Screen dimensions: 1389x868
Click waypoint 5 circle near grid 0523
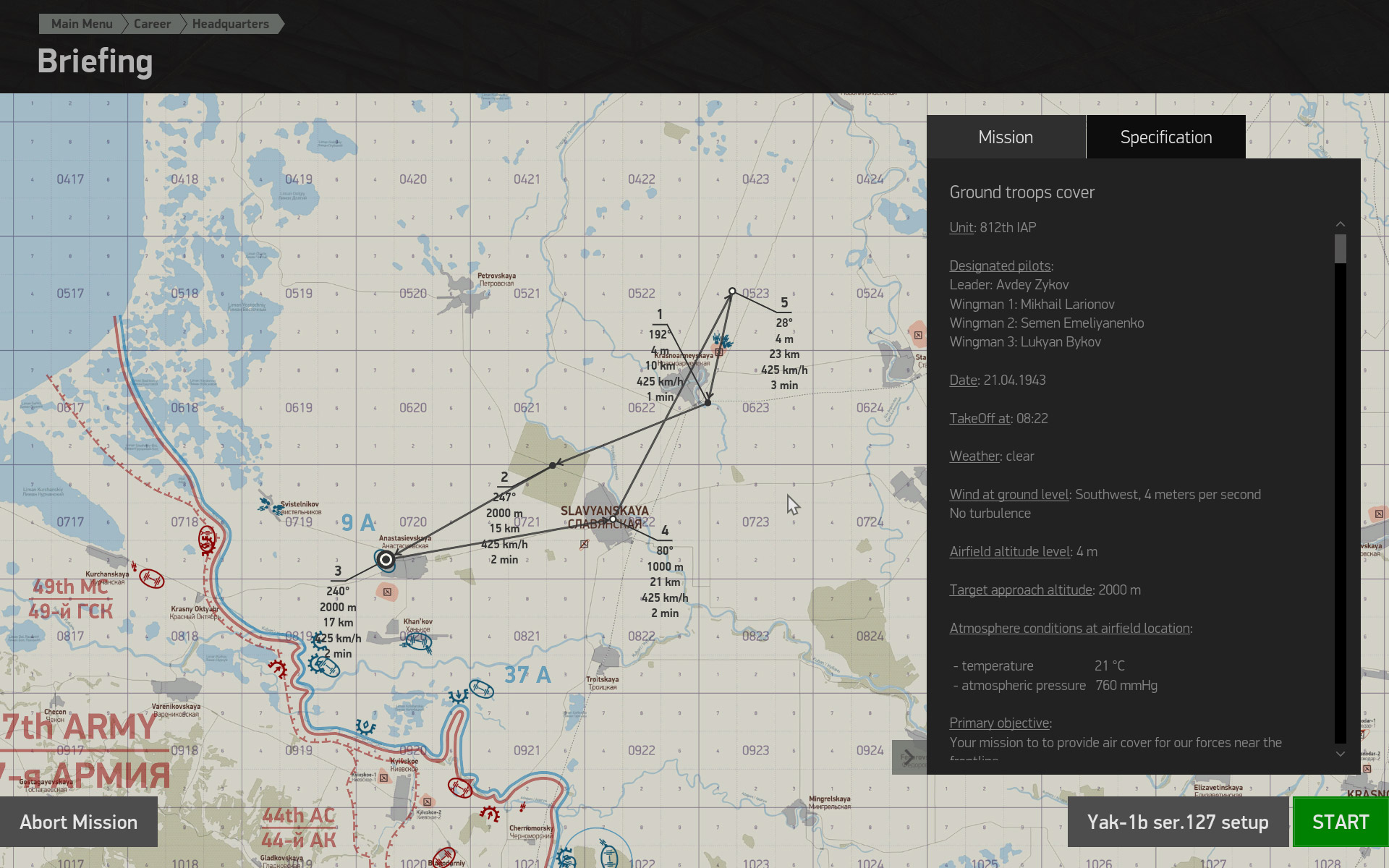[733, 290]
